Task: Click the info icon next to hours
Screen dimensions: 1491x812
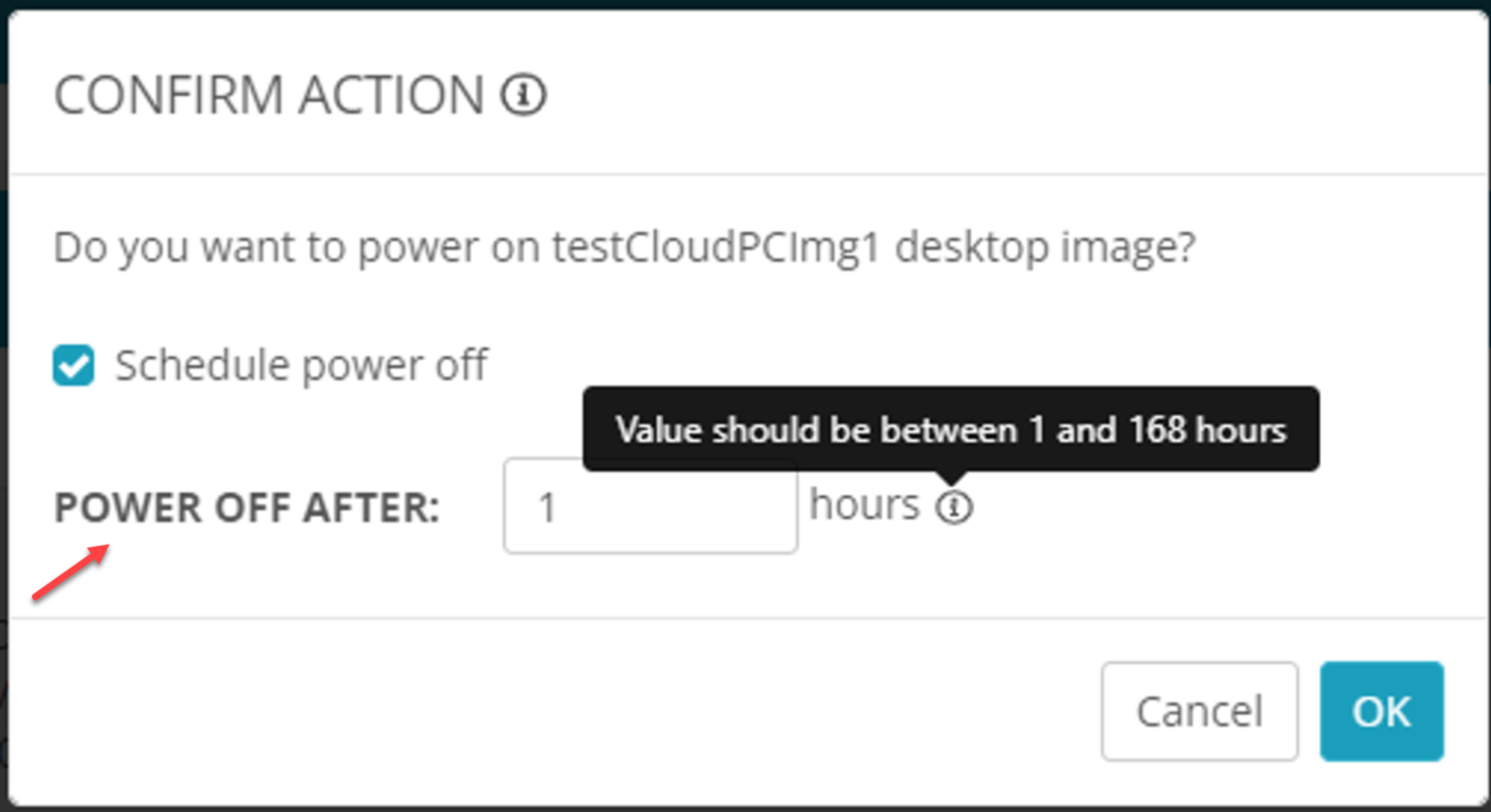Action: point(954,507)
